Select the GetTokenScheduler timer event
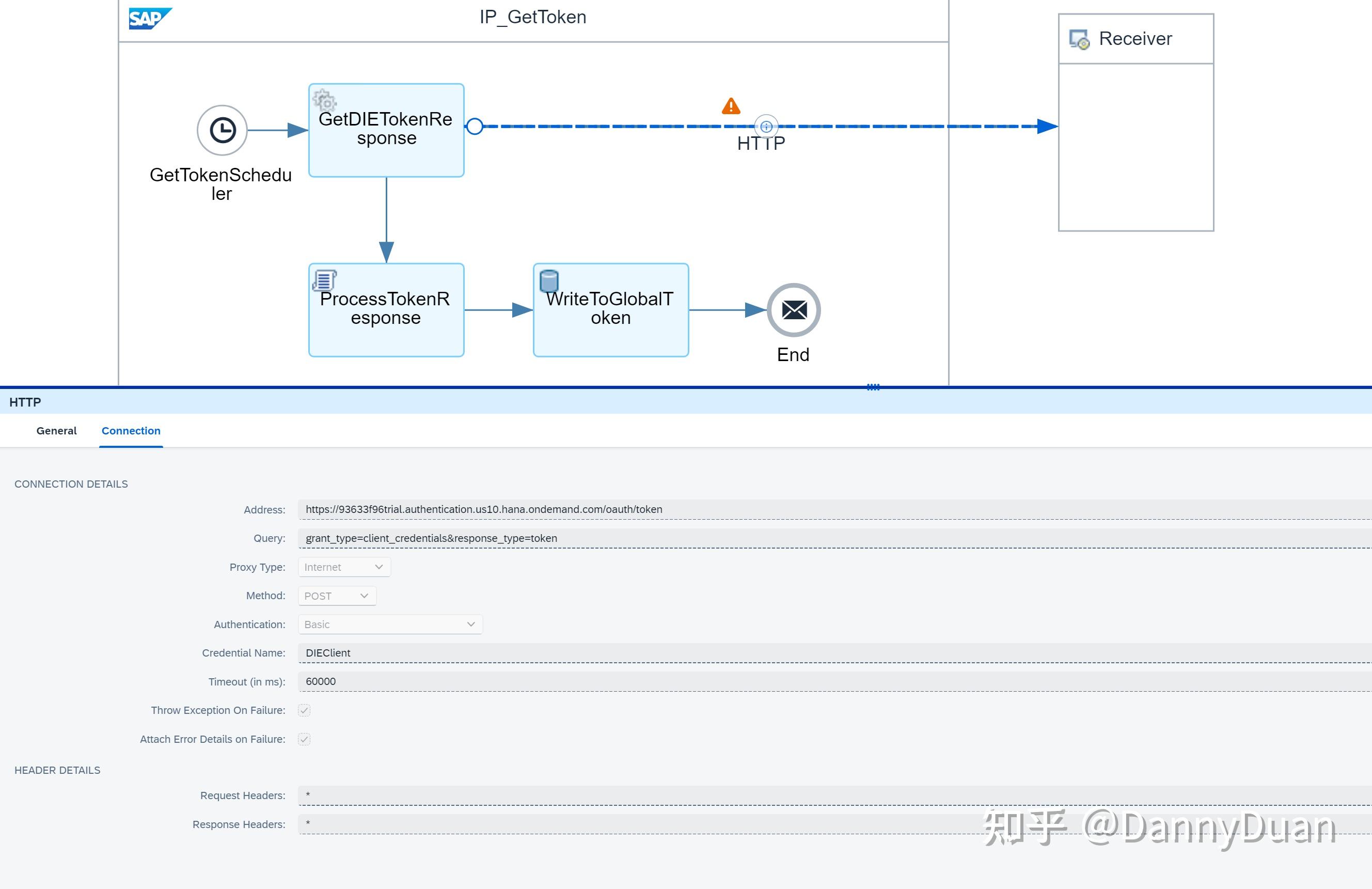 pyautogui.click(x=222, y=130)
